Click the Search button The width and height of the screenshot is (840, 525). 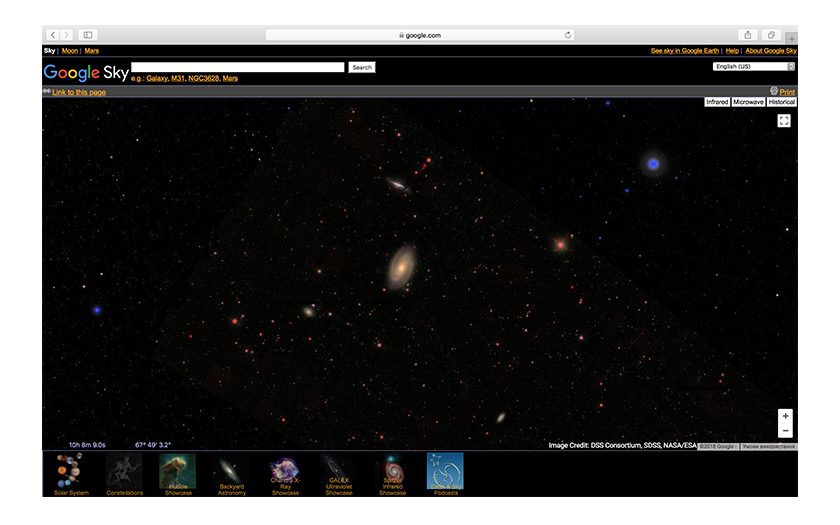[x=362, y=68]
